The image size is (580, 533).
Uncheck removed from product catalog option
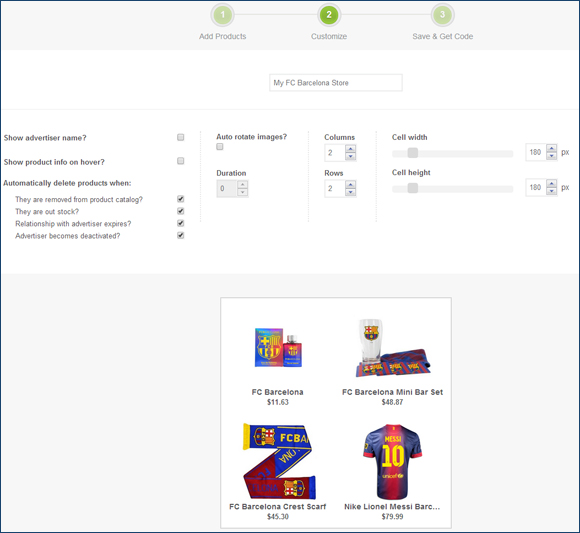point(181,199)
